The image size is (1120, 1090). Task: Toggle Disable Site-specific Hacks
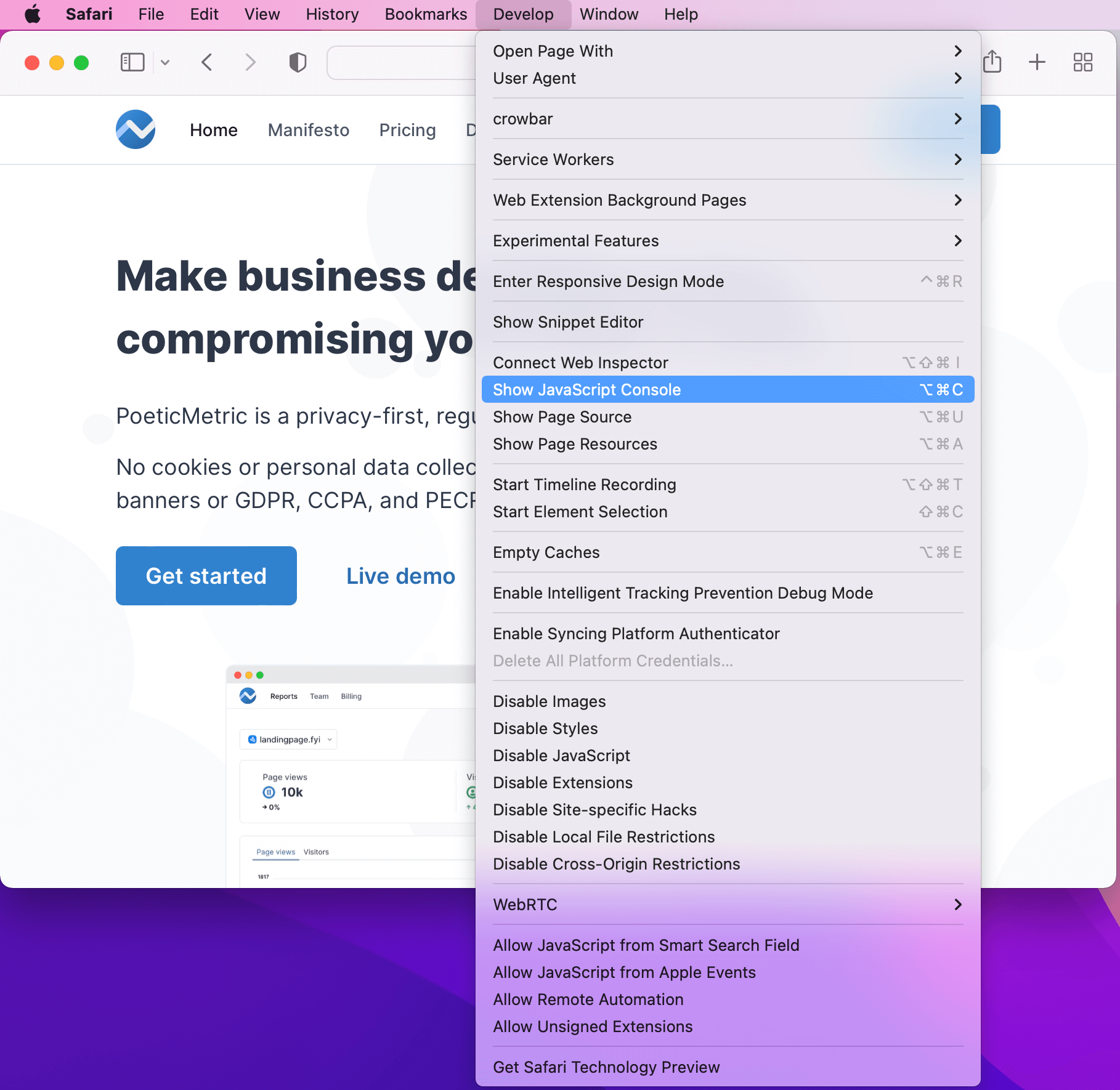(728, 810)
